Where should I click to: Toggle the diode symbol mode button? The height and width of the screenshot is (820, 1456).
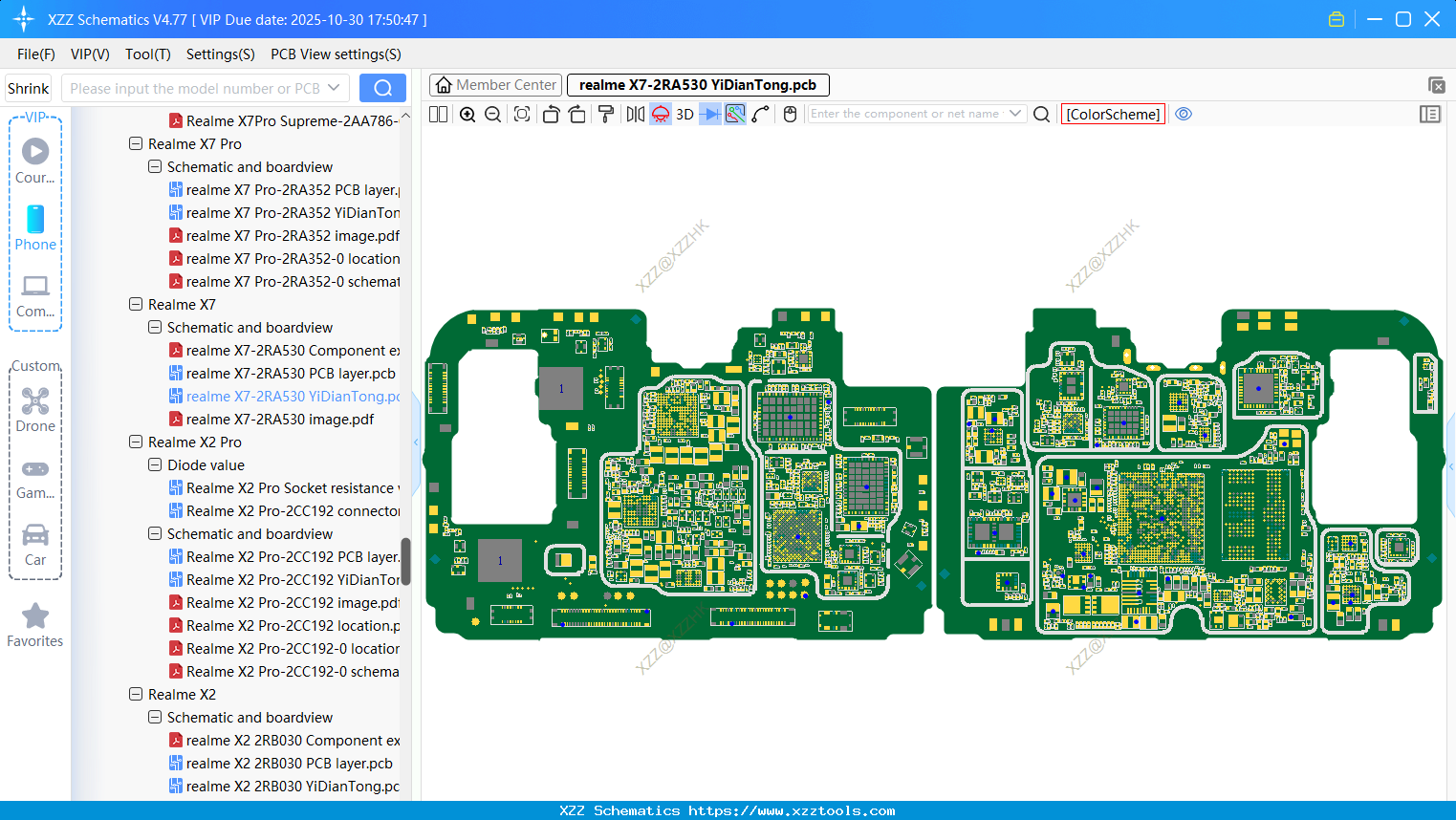tap(710, 115)
